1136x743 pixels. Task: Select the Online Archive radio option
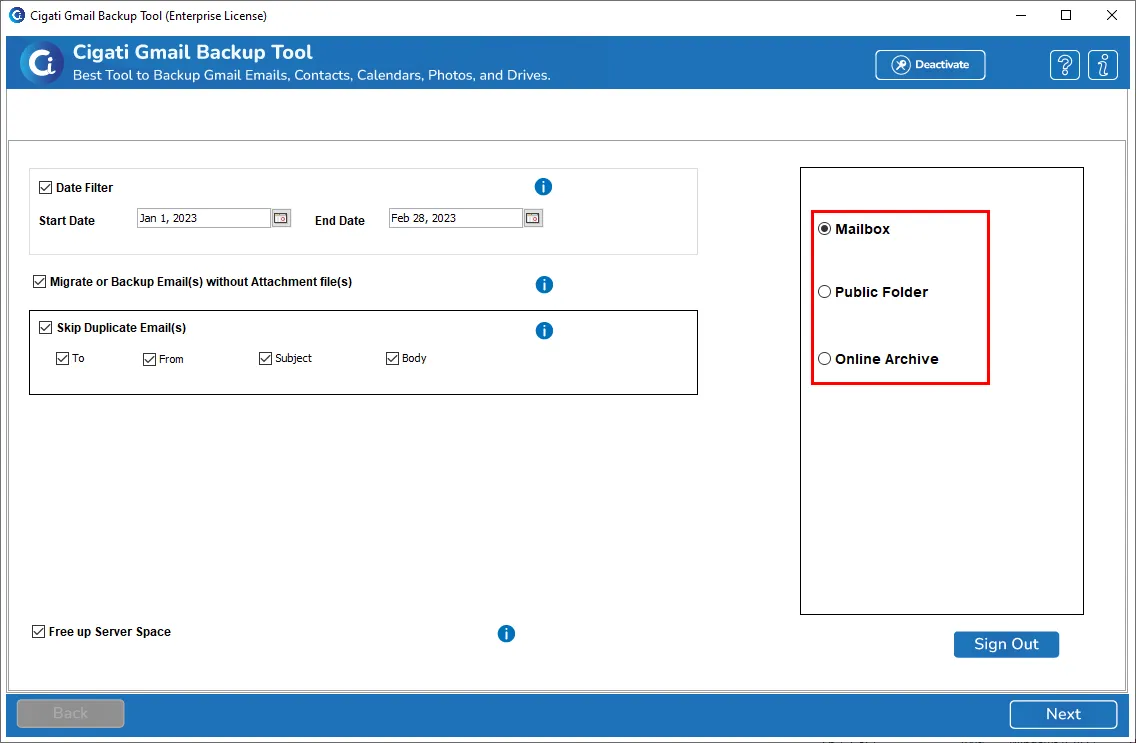point(824,359)
